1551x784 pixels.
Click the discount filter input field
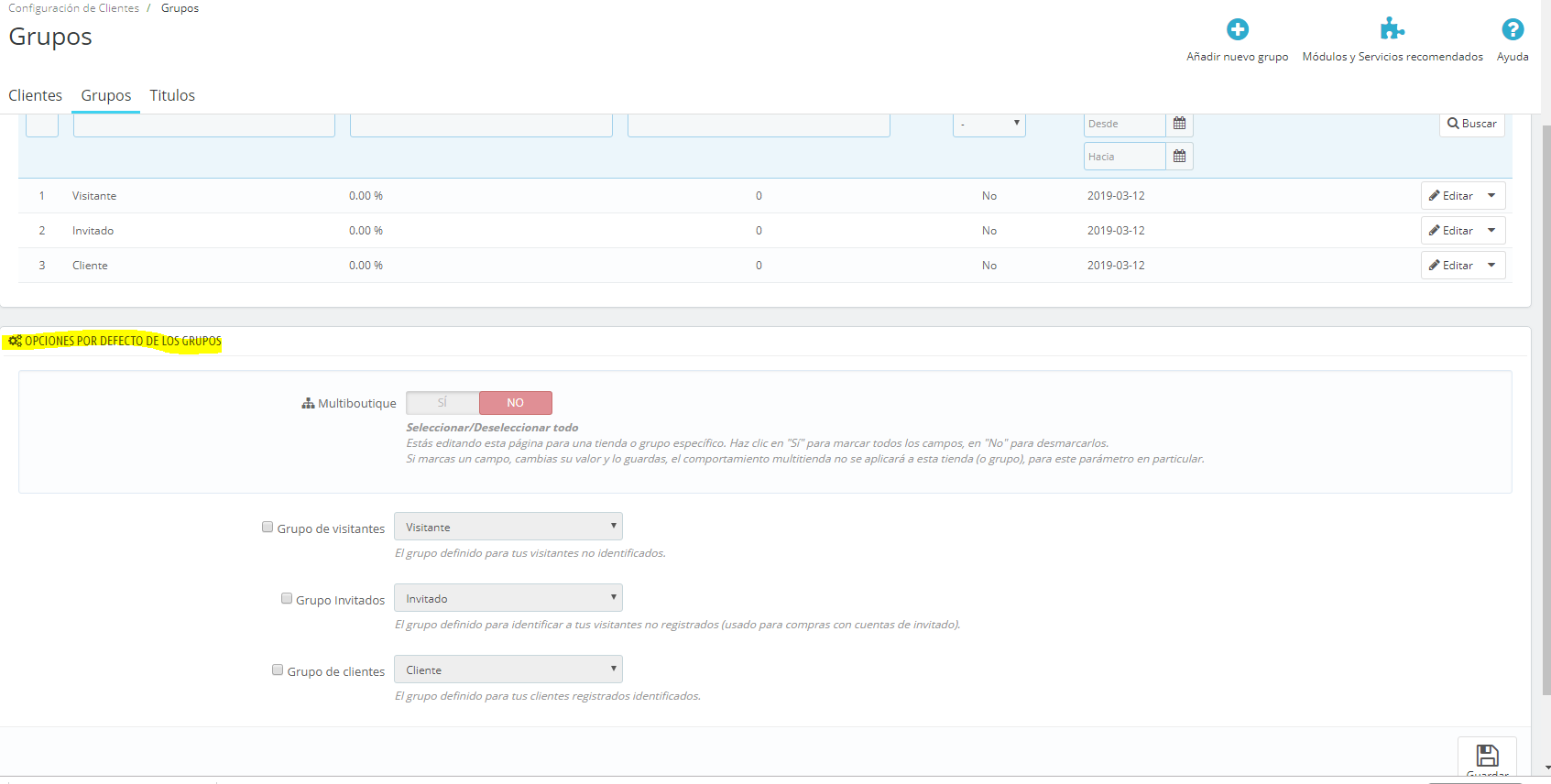(x=481, y=125)
